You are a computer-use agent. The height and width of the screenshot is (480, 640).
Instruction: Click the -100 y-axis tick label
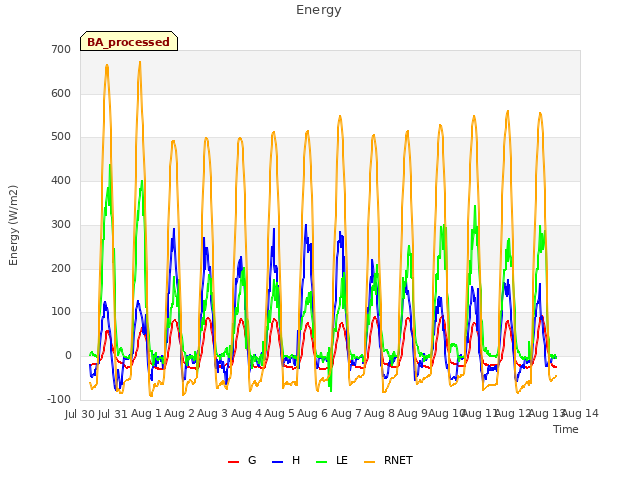pos(59,399)
